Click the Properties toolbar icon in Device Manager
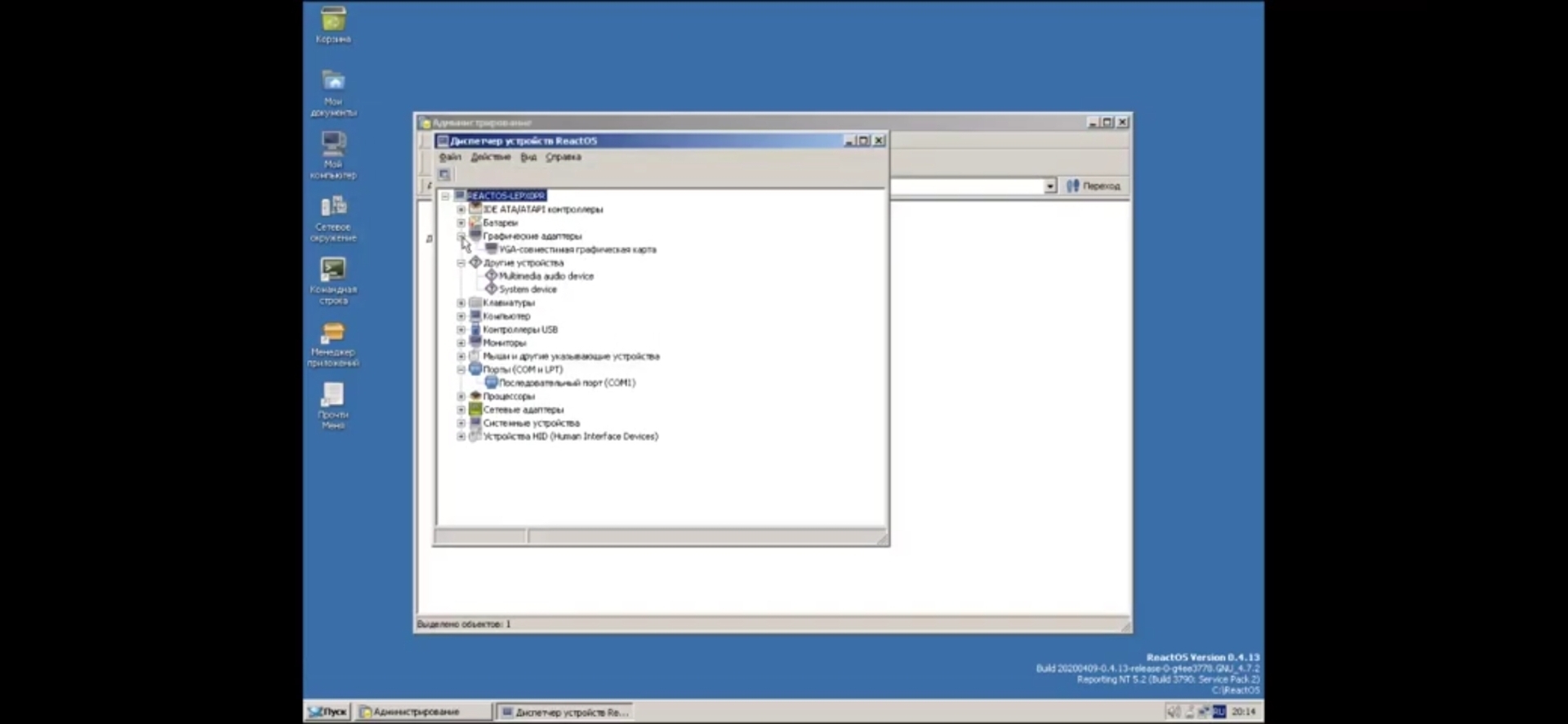Screen dimensions: 1568x724 (444, 174)
